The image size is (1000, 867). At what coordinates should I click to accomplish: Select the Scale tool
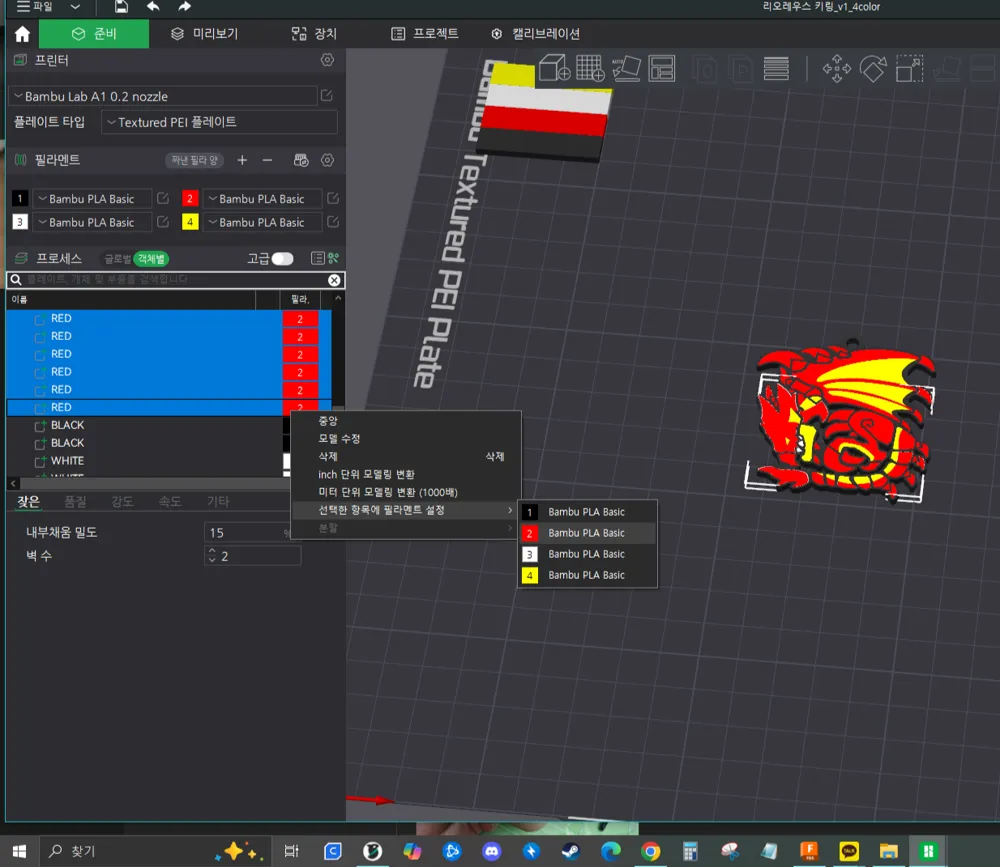[909, 68]
